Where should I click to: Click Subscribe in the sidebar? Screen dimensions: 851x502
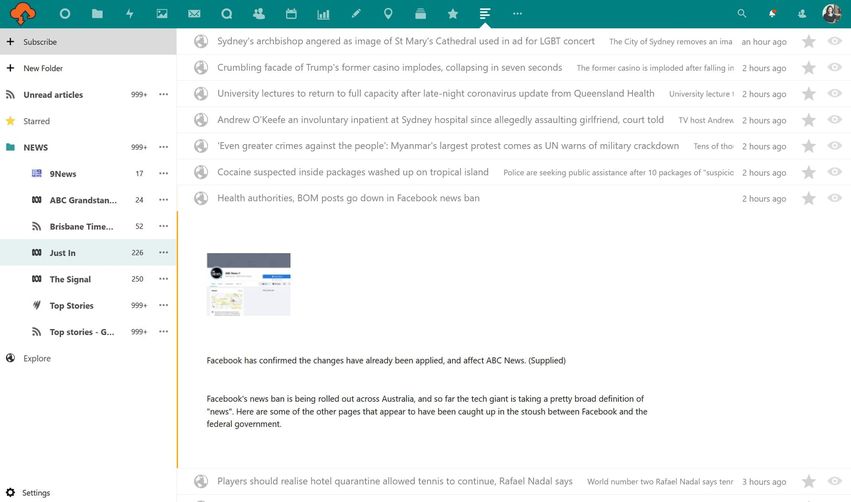click(88, 42)
